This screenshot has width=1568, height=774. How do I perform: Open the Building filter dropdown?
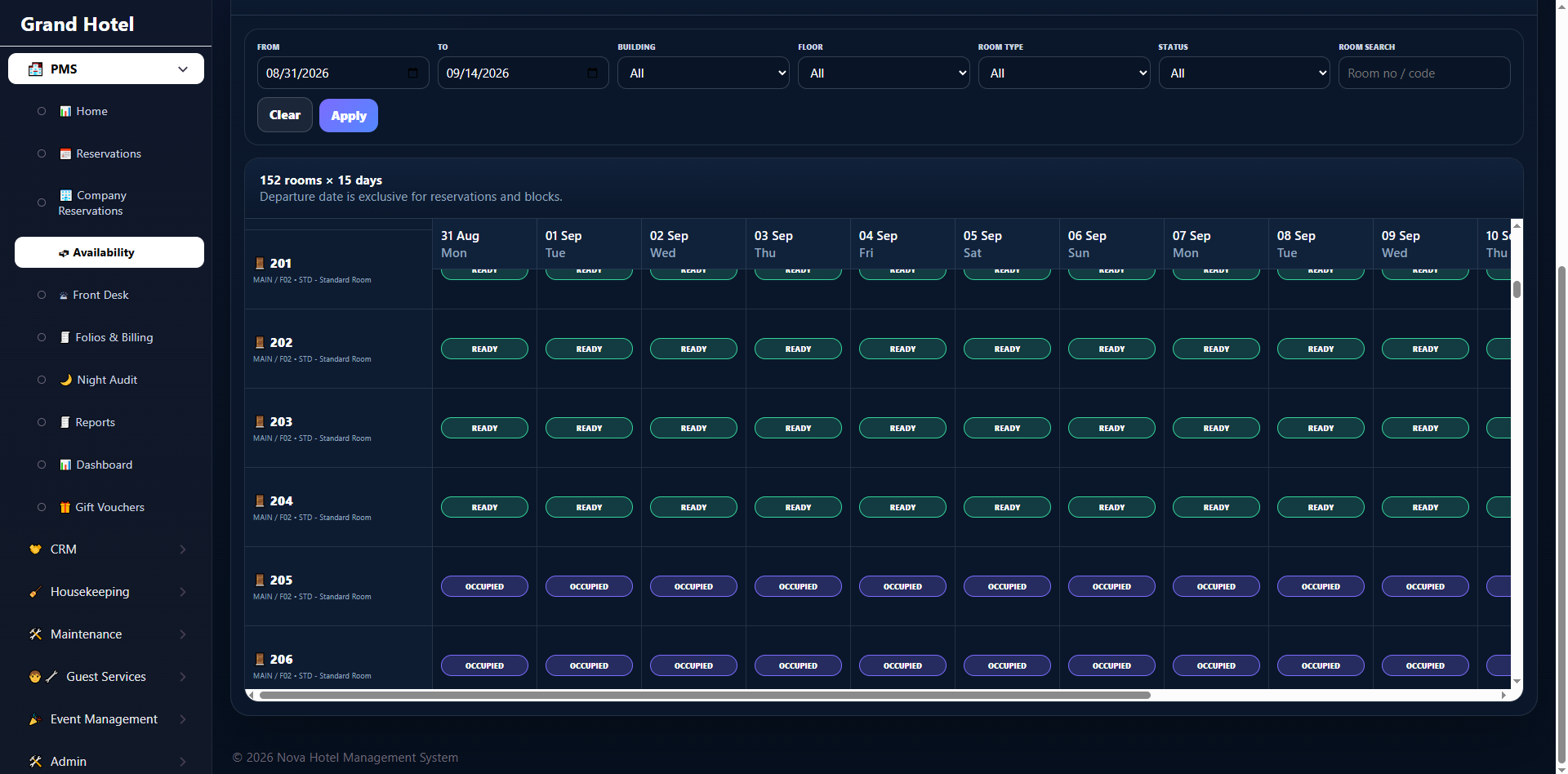click(x=703, y=73)
